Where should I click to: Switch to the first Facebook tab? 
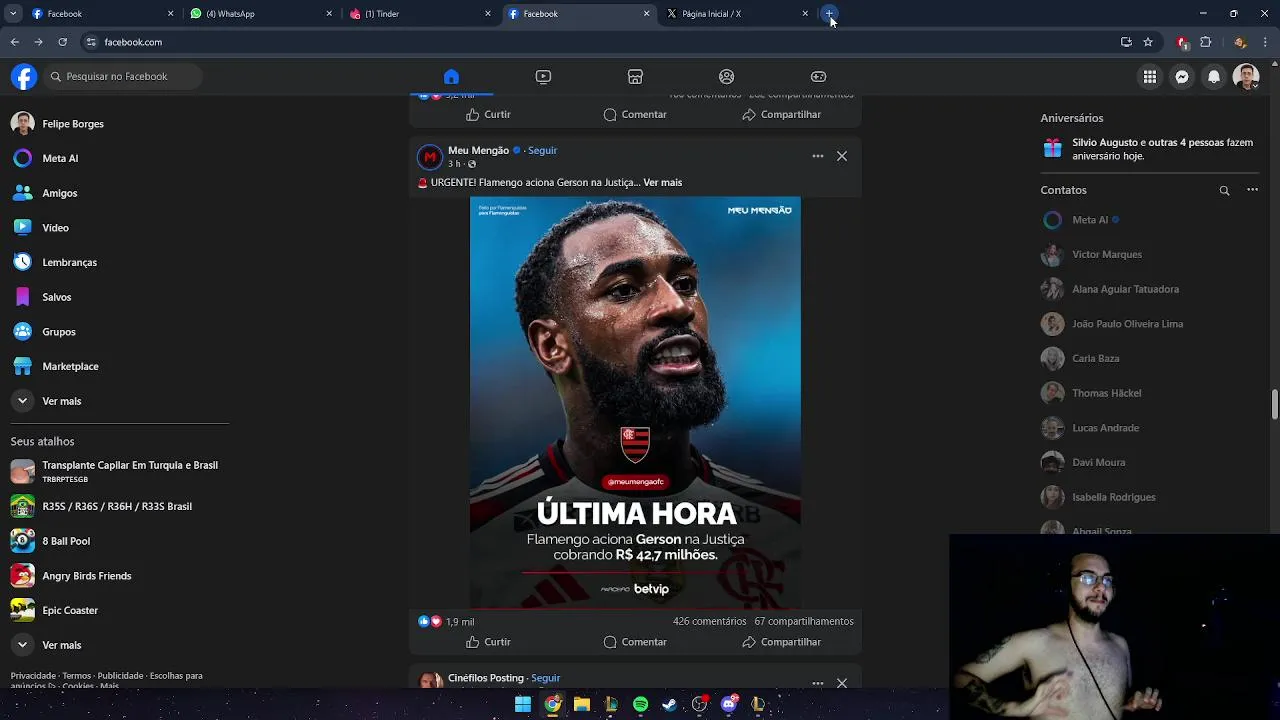(x=103, y=14)
